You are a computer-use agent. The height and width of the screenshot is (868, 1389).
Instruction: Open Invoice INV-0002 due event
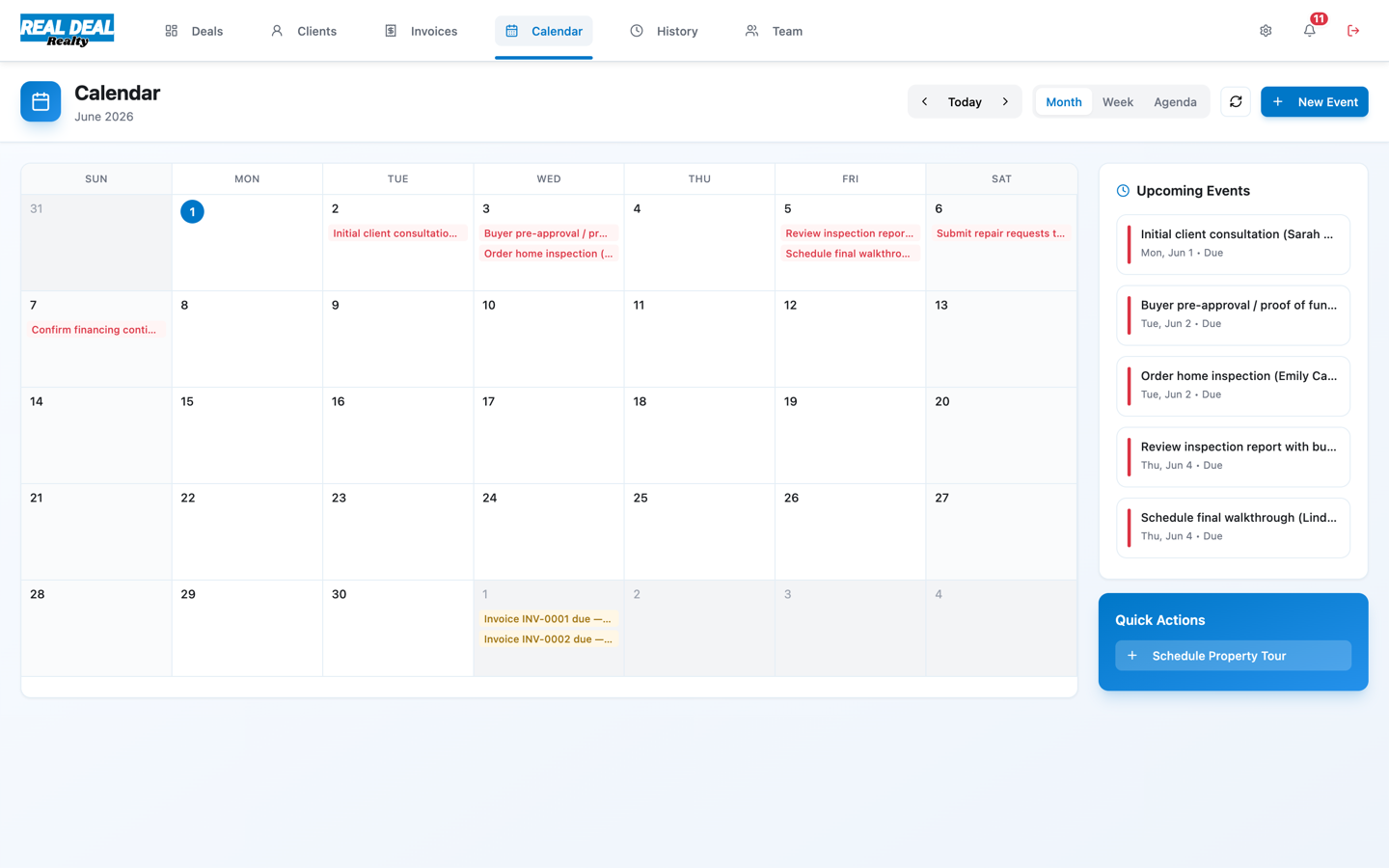point(549,639)
